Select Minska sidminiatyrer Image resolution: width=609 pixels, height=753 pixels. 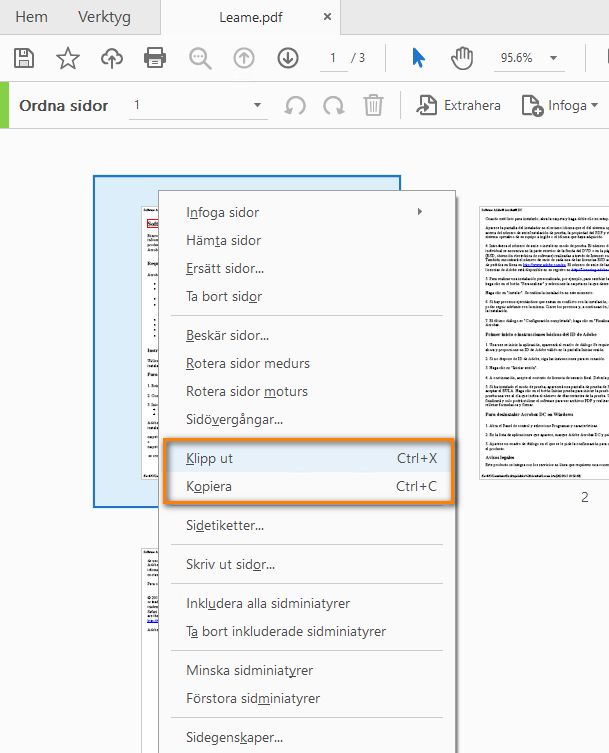(306, 670)
